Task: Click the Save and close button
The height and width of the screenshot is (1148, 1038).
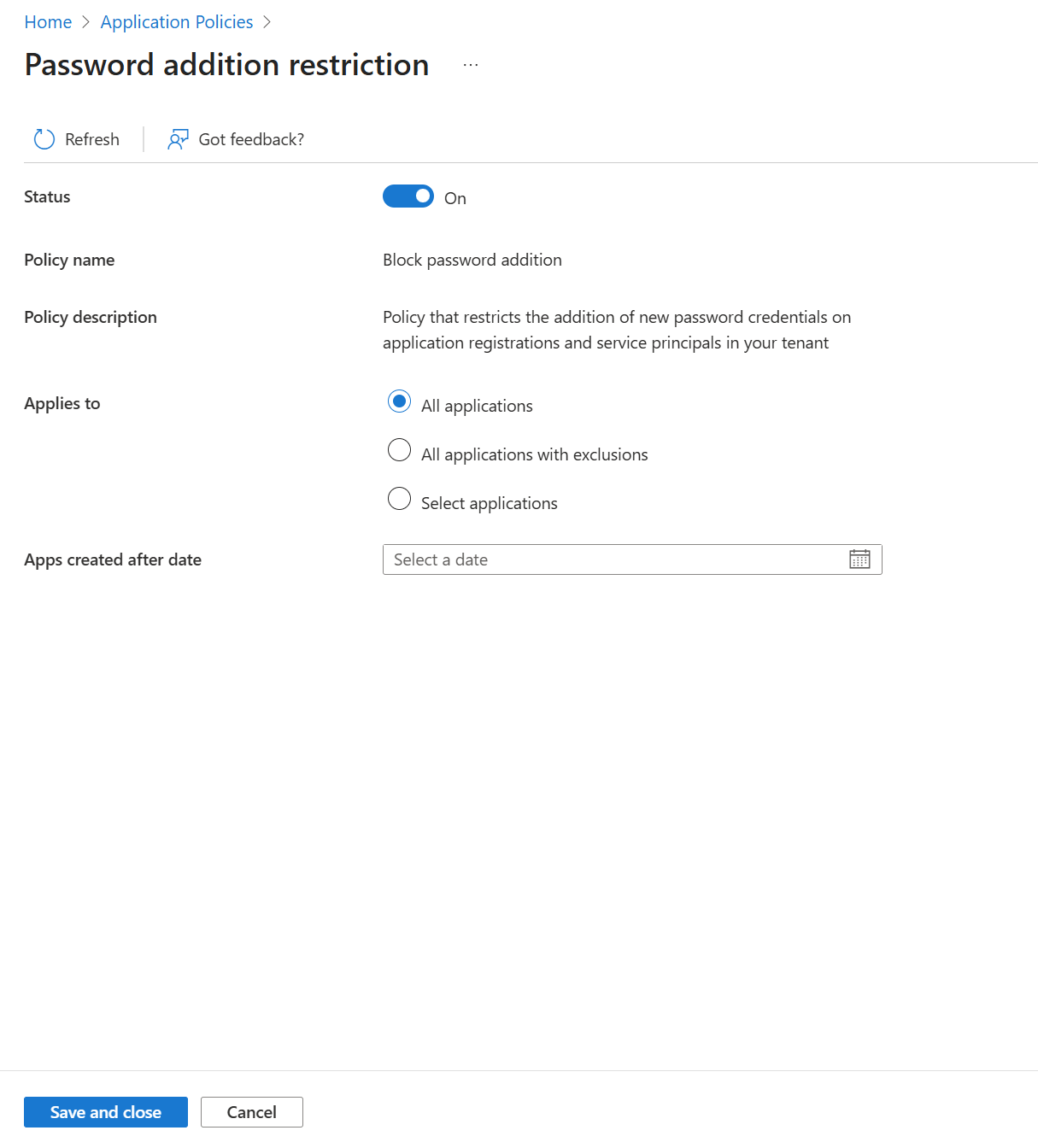Action: (106, 1112)
